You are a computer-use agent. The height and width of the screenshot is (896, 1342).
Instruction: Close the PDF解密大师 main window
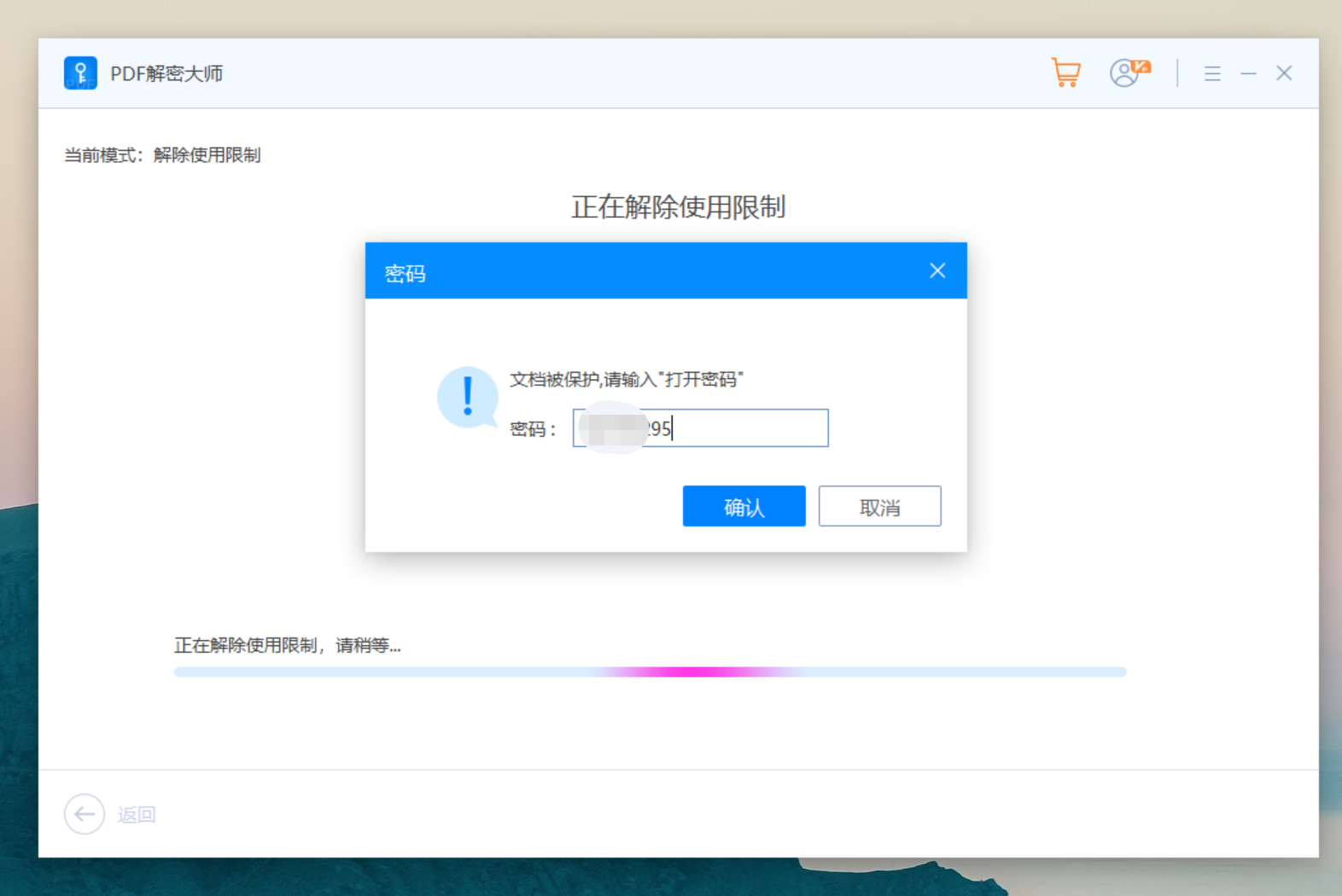[1284, 73]
